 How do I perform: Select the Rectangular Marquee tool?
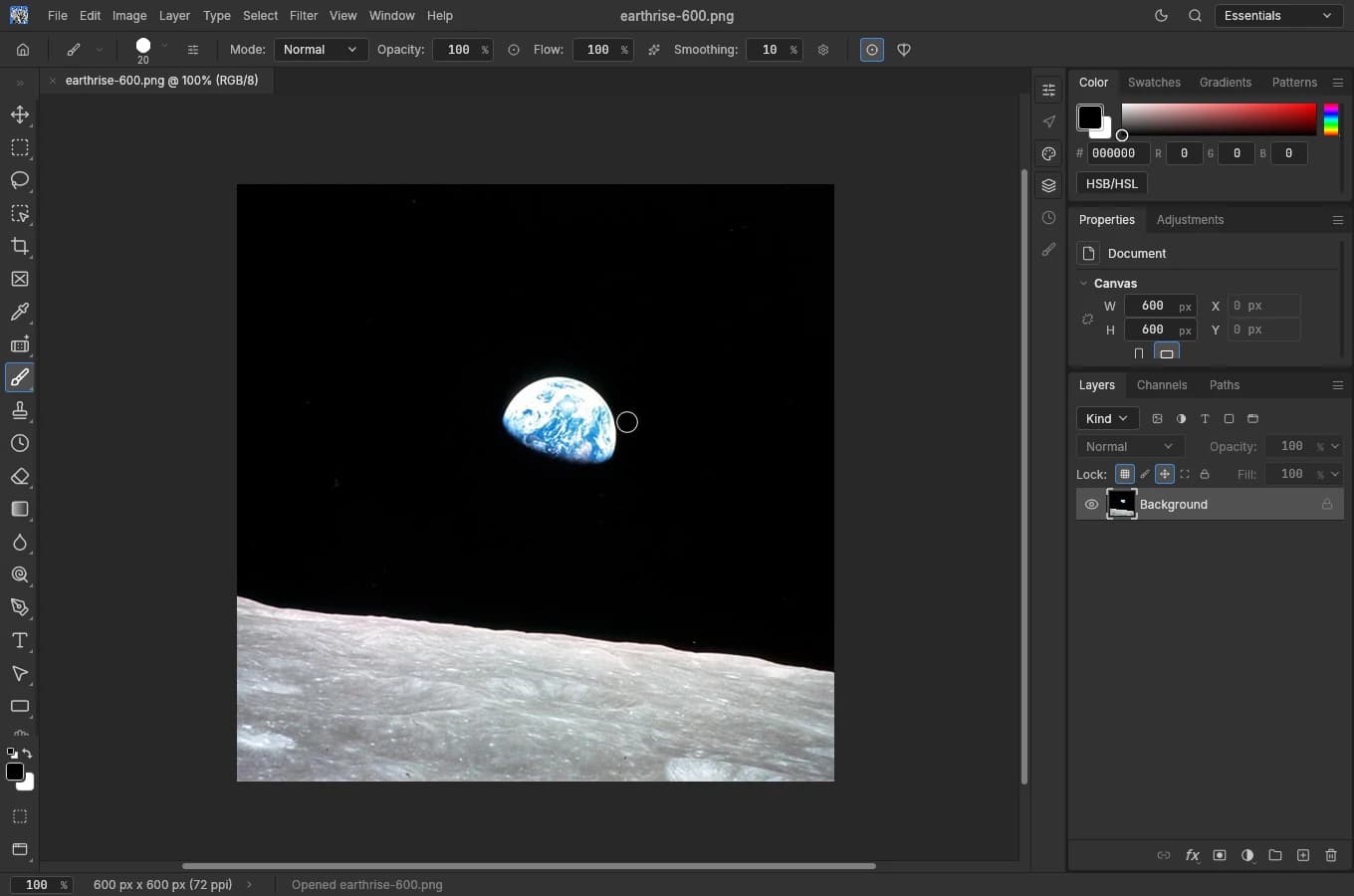tap(20, 147)
